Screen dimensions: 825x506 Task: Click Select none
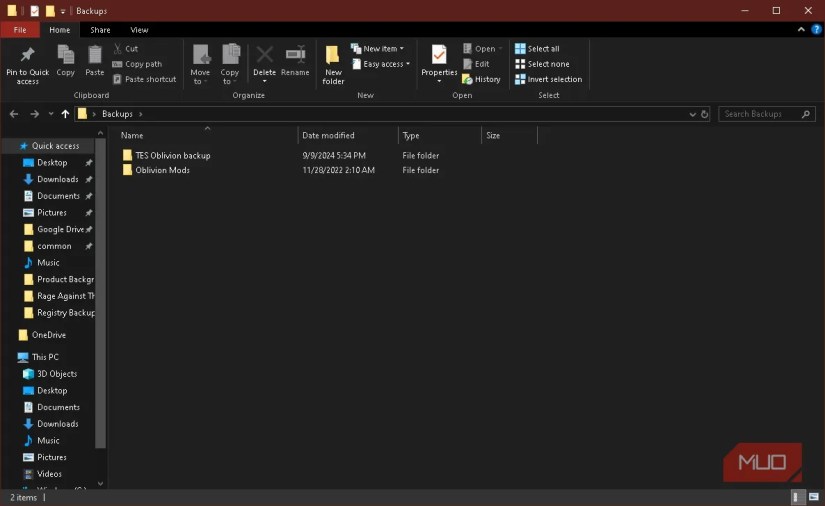[x=542, y=64]
